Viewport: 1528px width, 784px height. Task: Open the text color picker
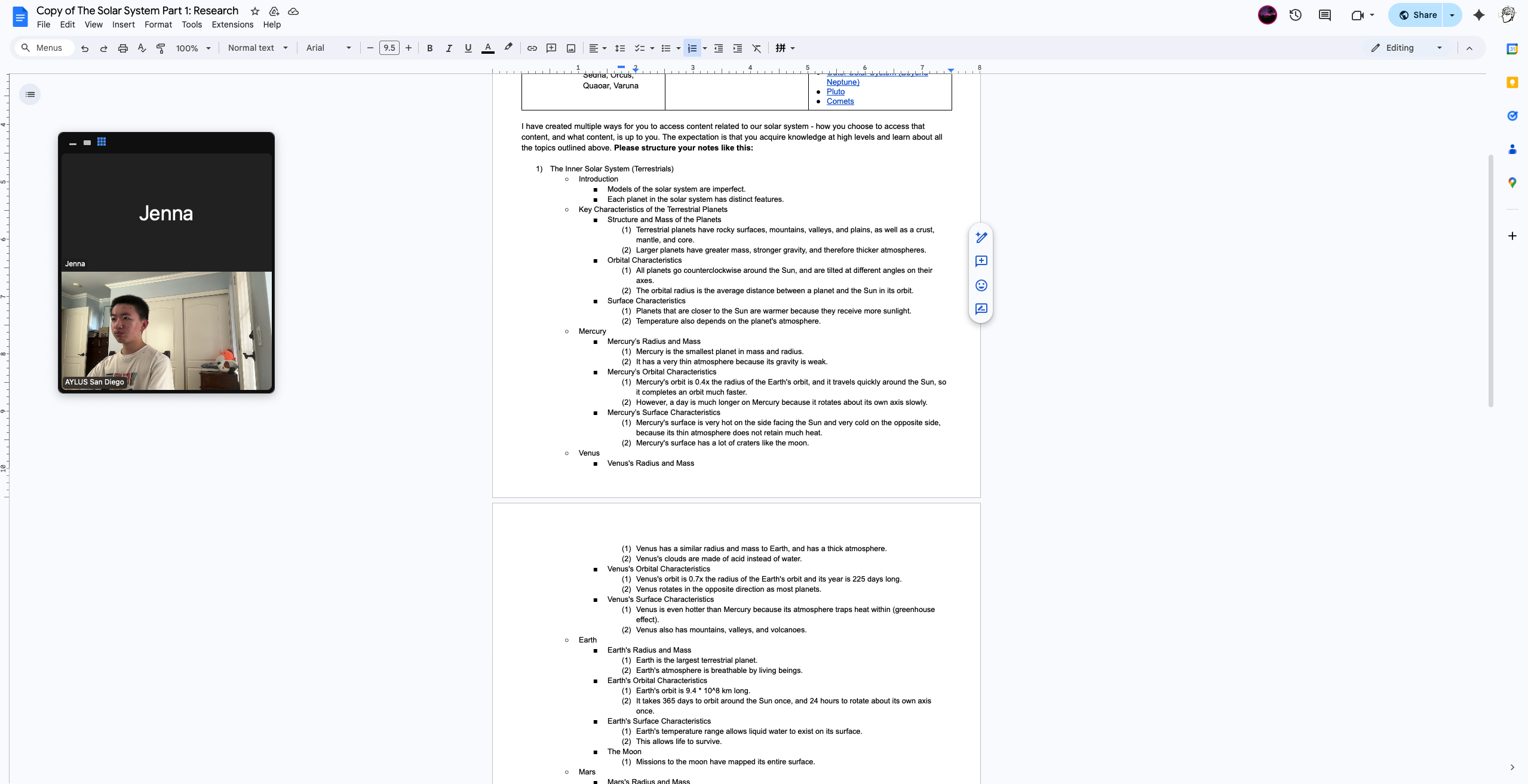pos(488,48)
